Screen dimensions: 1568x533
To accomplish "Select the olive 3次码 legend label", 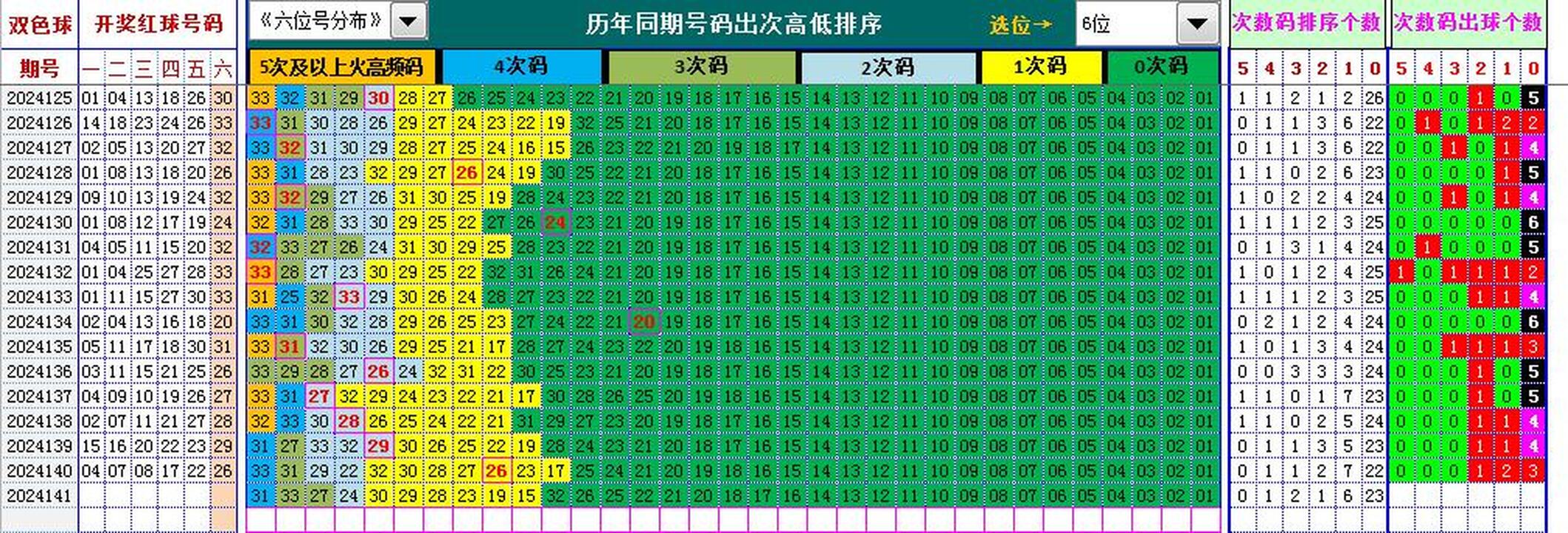I will point(700,67).
